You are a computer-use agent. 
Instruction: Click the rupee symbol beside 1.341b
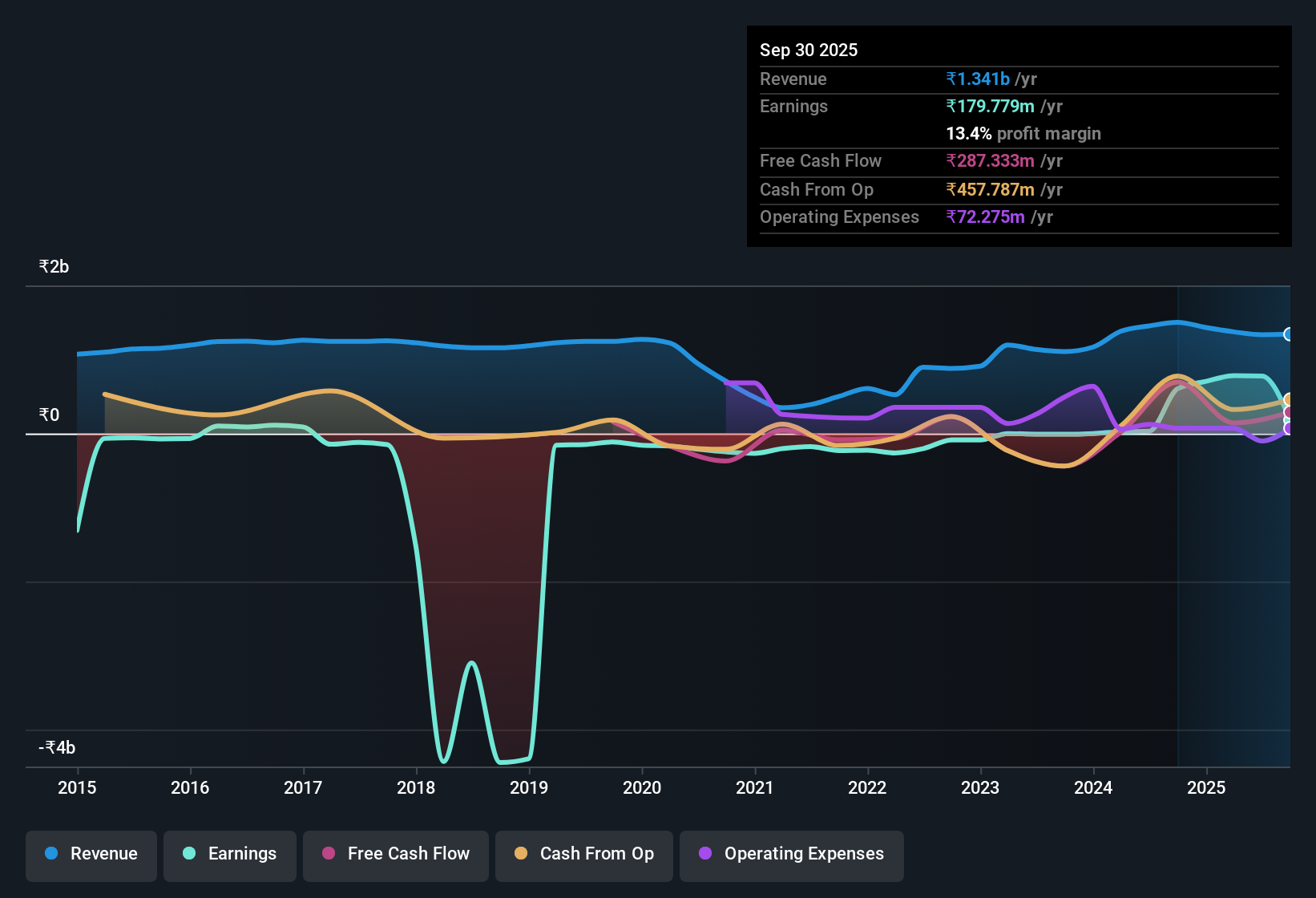(x=951, y=79)
